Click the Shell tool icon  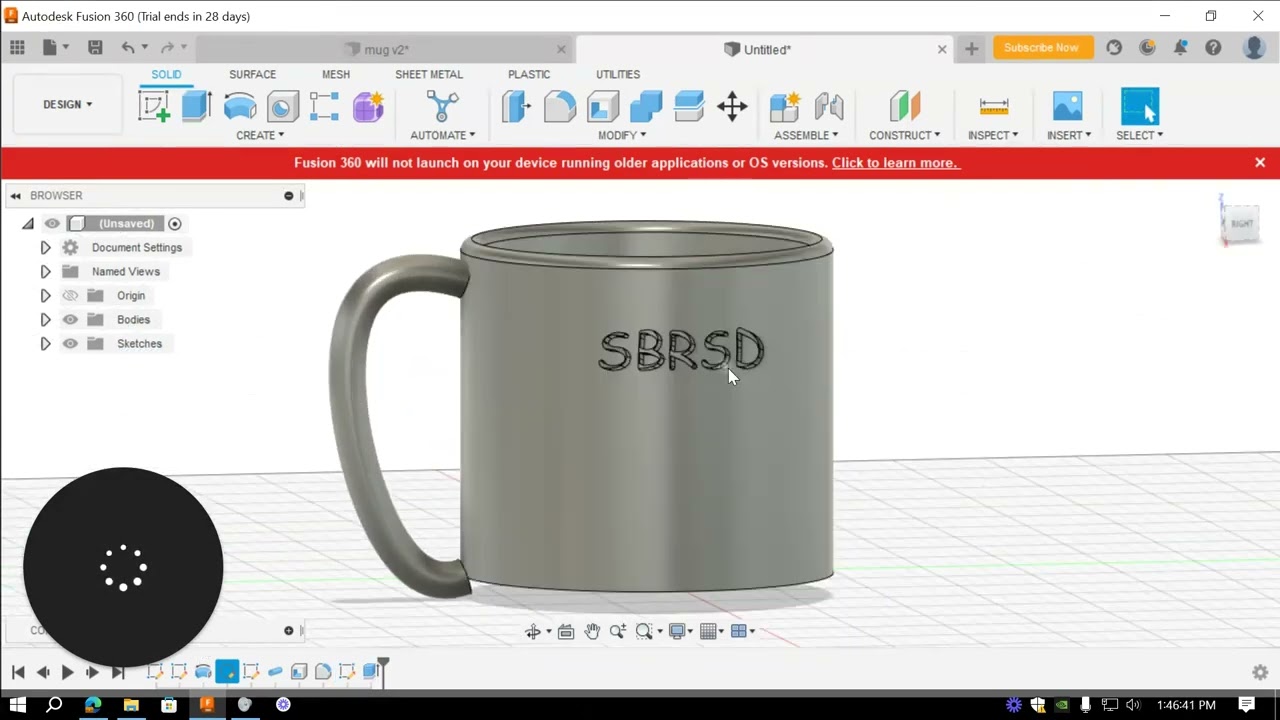pyautogui.click(x=603, y=106)
